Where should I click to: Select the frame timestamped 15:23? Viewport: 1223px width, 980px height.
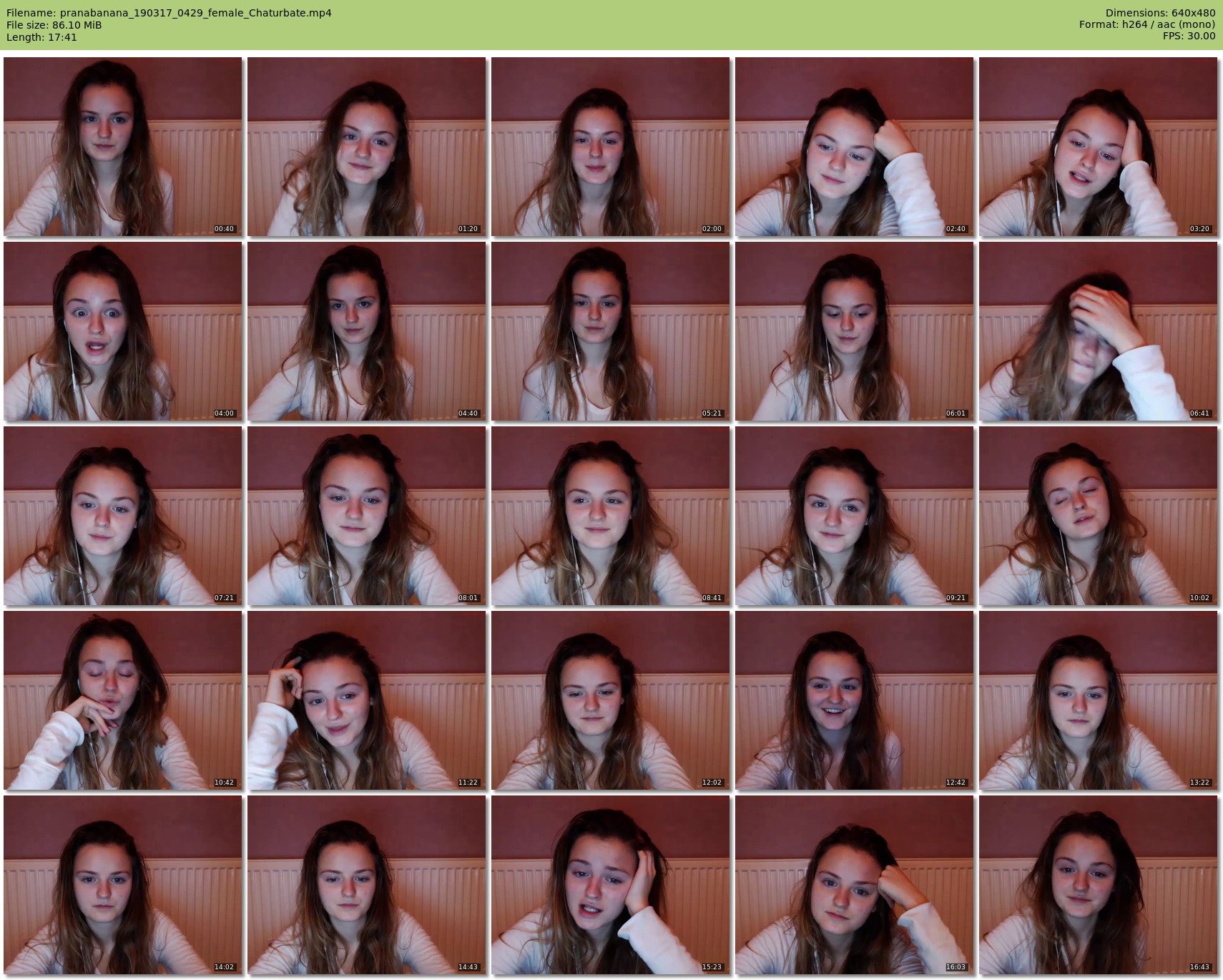click(610, 885)
